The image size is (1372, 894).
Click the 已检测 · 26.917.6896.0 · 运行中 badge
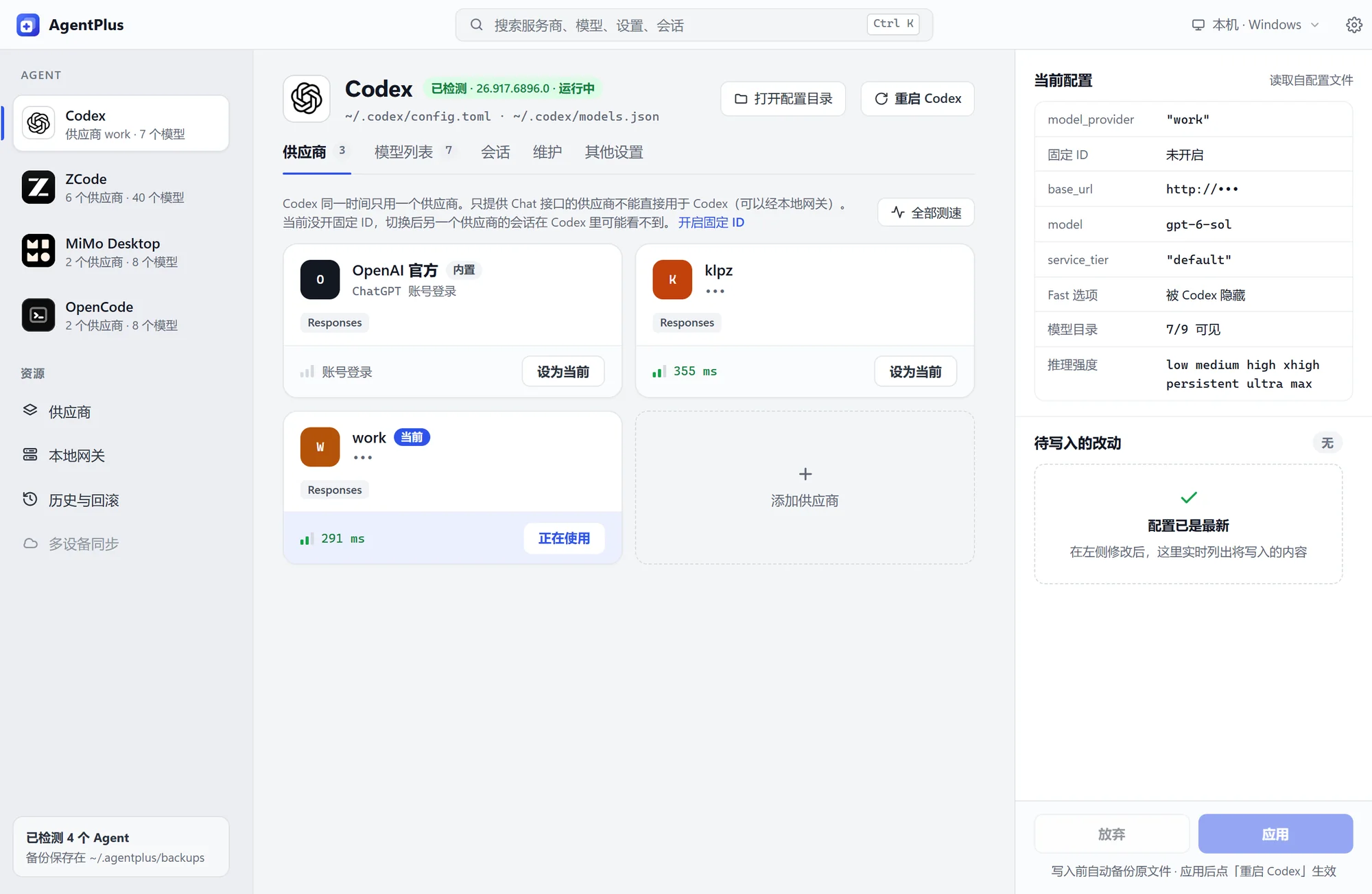(512, 89)
